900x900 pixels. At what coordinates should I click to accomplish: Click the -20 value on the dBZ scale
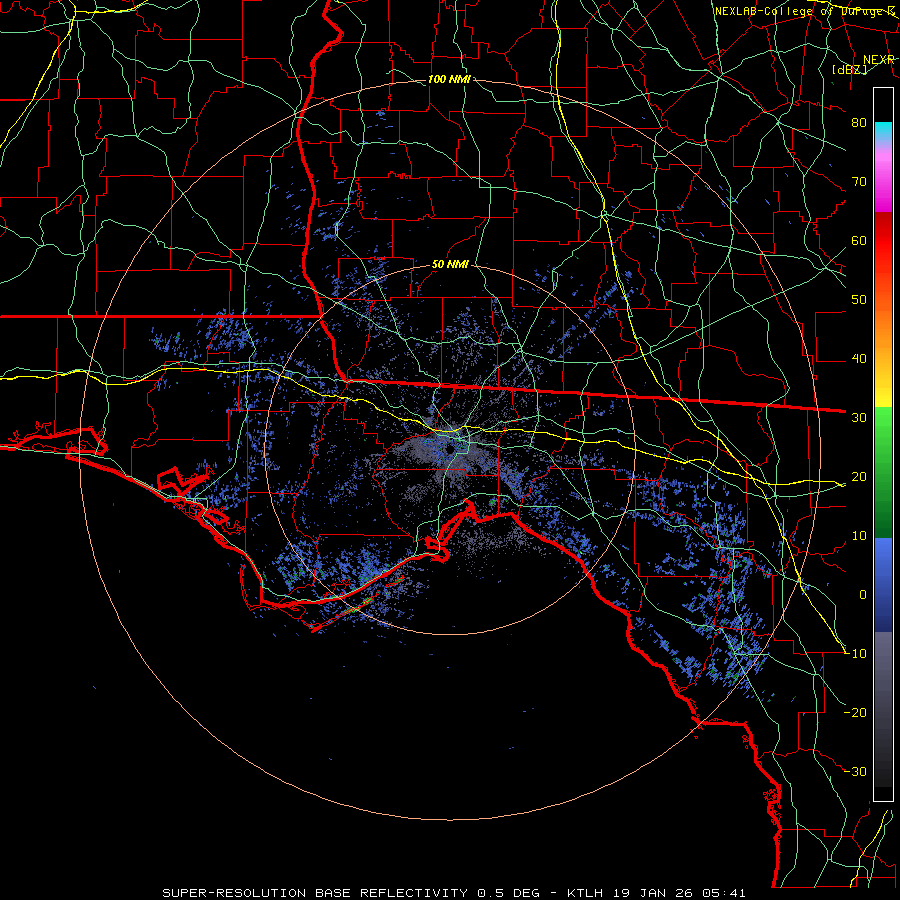(x=855, y=712)
